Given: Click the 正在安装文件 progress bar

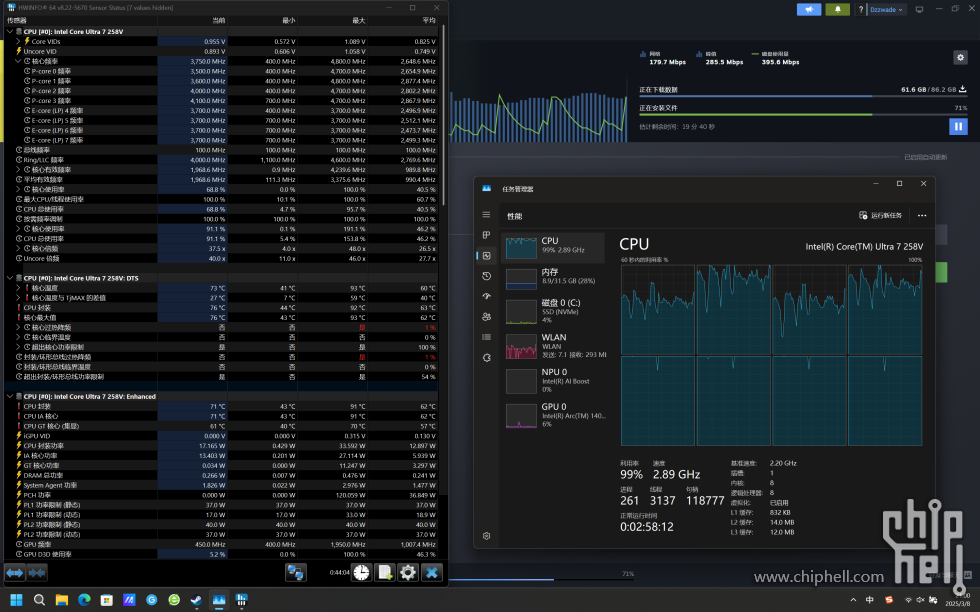Looking at the screenshot, I should (802, 114).
